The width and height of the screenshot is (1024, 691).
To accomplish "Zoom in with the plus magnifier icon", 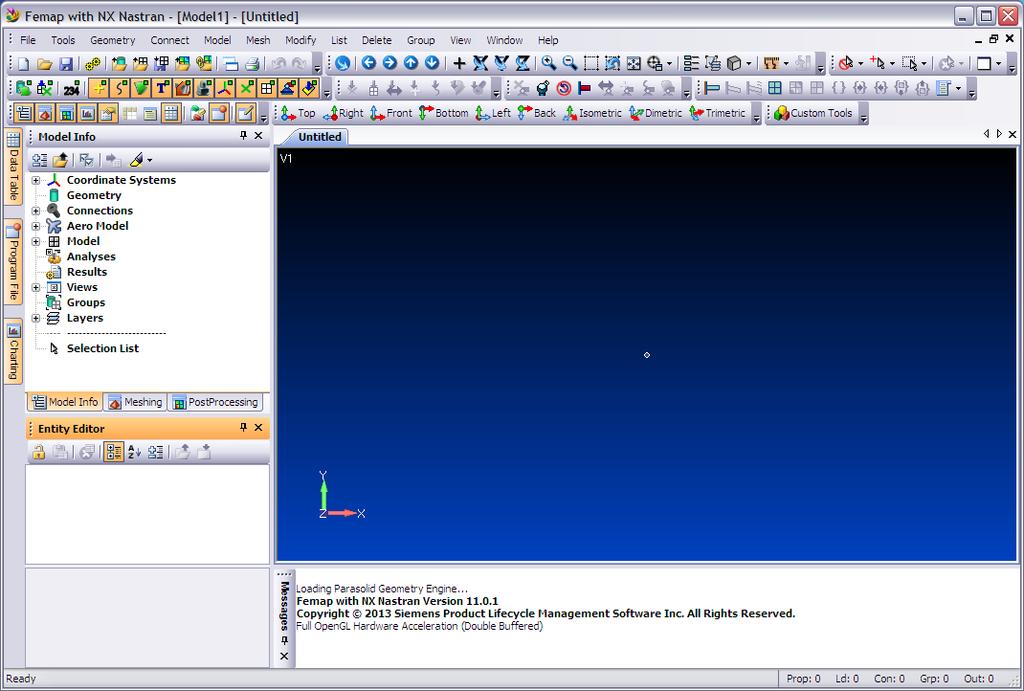I will pos(549,63).
